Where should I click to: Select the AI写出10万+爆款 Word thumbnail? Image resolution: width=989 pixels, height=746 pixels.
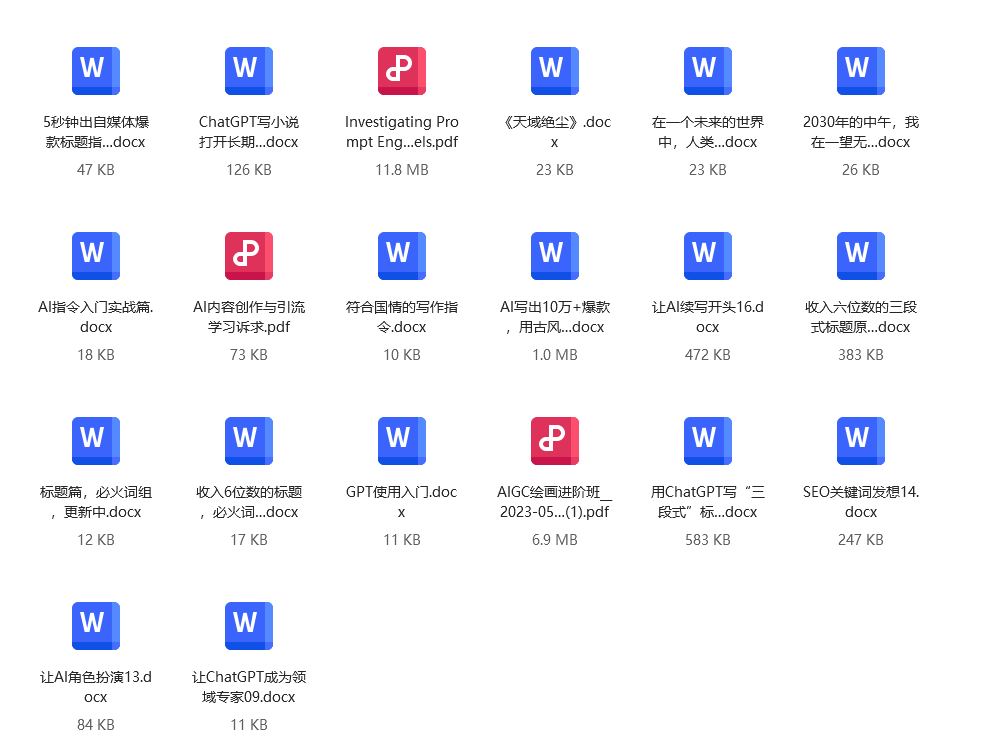pos(554,256)
